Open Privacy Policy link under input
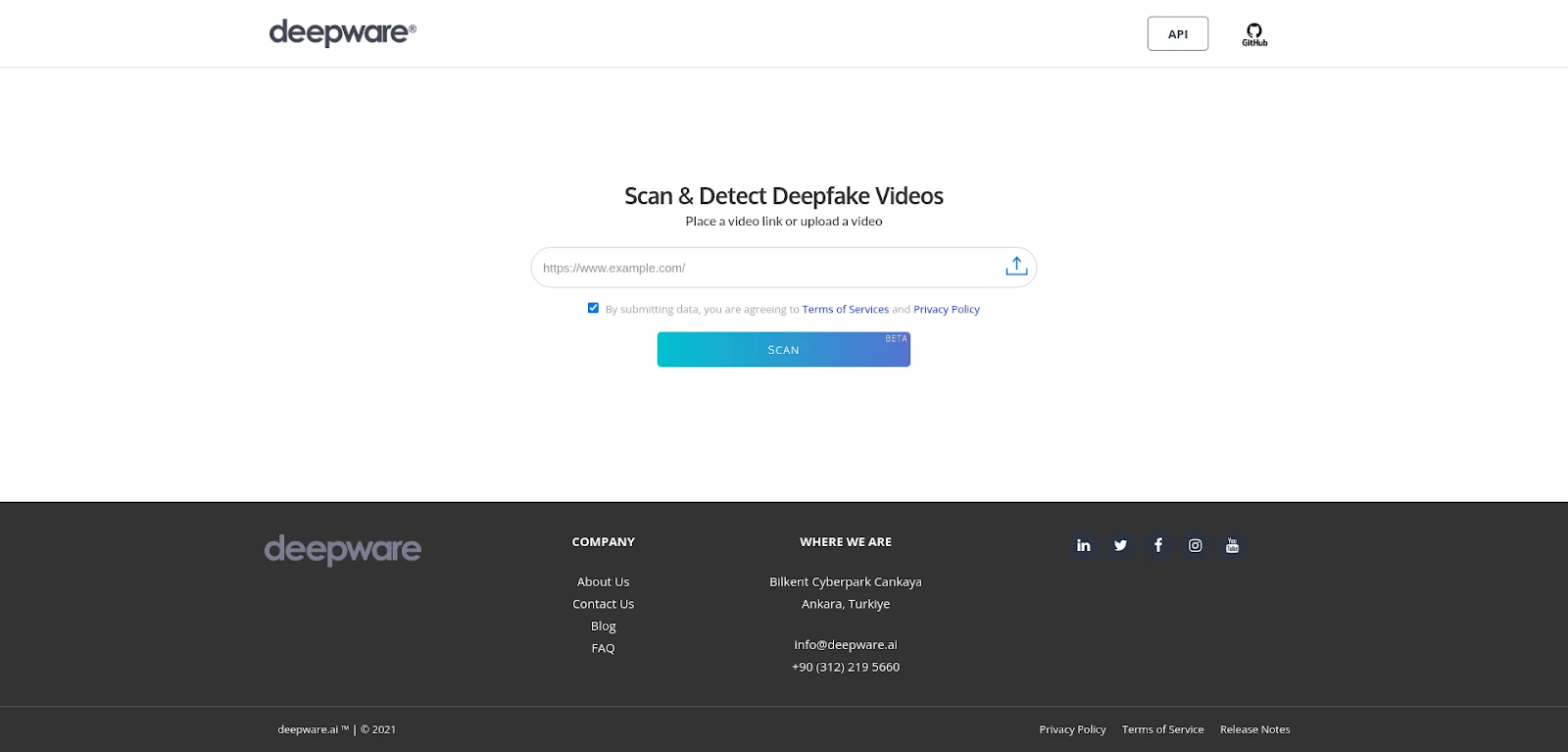This screenshot has height=752, width=1568. pyautogui.click(x=946, y=309)
